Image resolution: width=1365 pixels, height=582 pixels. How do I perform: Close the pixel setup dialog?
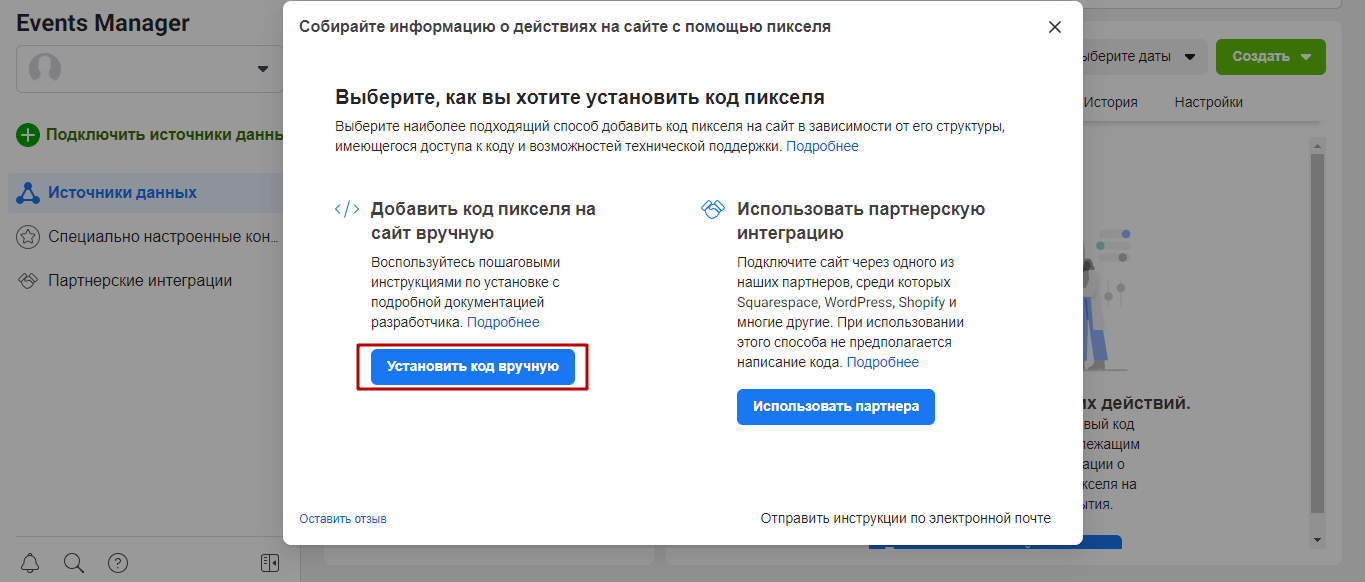1054,27
